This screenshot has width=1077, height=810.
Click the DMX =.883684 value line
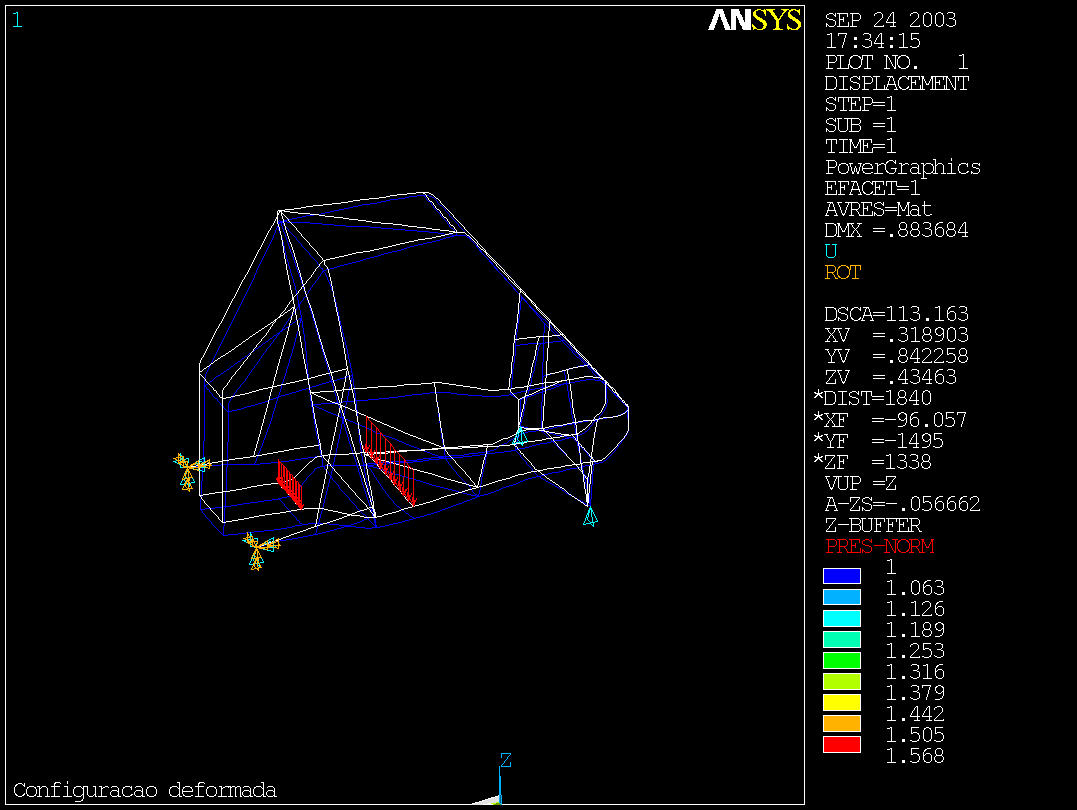click(896, 231)
